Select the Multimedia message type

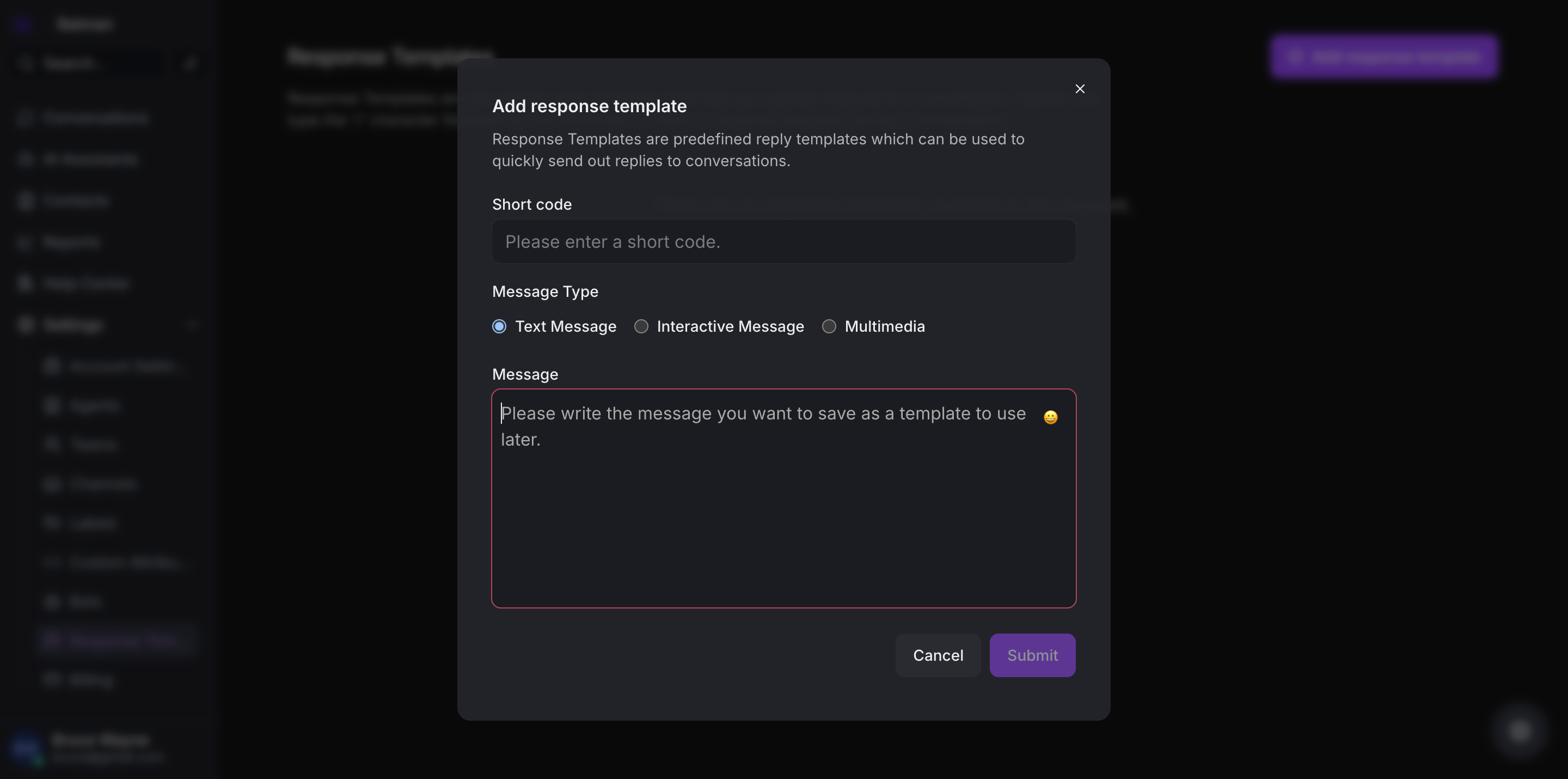tap(829, 326)
